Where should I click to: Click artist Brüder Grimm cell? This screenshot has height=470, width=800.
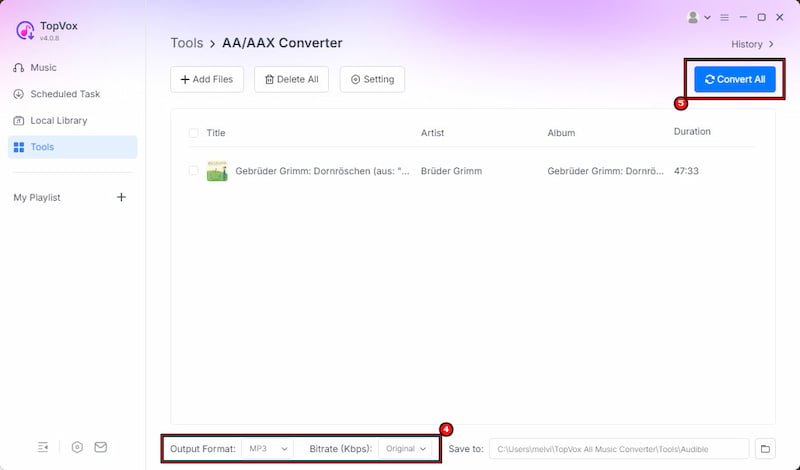click(x=451, y=171)
